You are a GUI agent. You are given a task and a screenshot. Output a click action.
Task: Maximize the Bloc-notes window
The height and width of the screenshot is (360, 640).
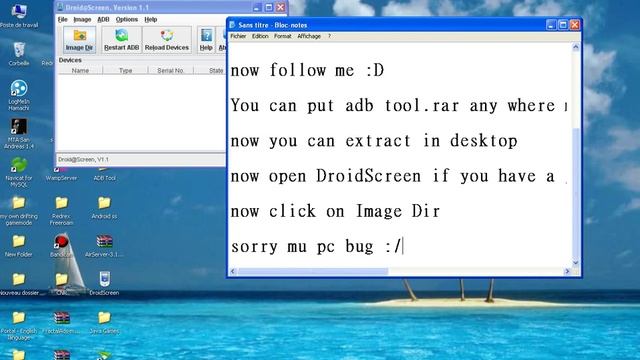563,25
